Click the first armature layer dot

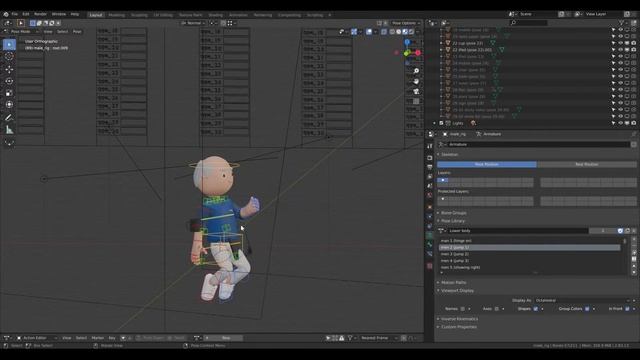click(x=442, y=180)
